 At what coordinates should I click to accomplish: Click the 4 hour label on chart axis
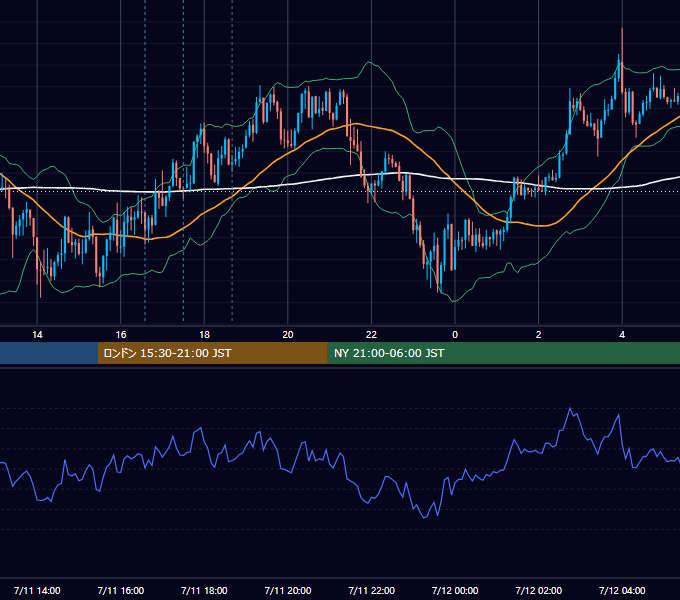(622, 335)
